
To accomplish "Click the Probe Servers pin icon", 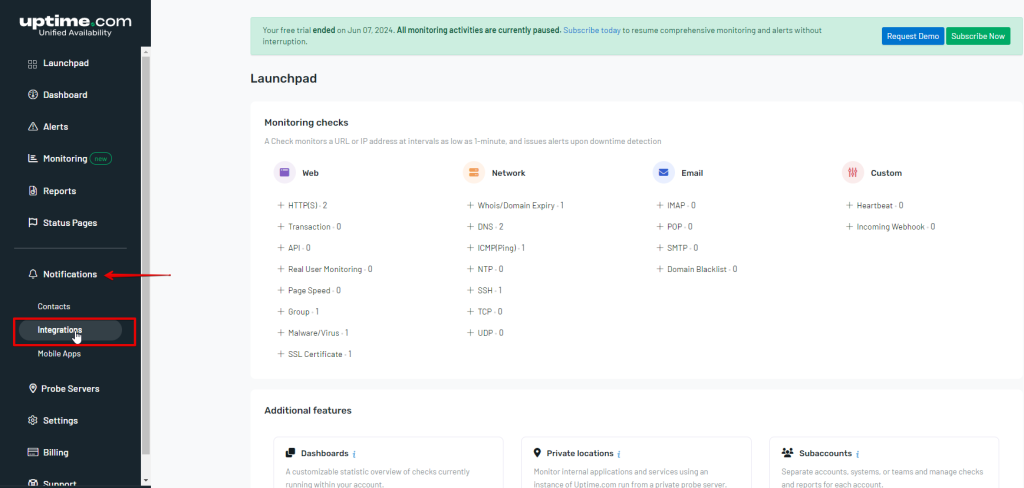I will tap(33, 388).
